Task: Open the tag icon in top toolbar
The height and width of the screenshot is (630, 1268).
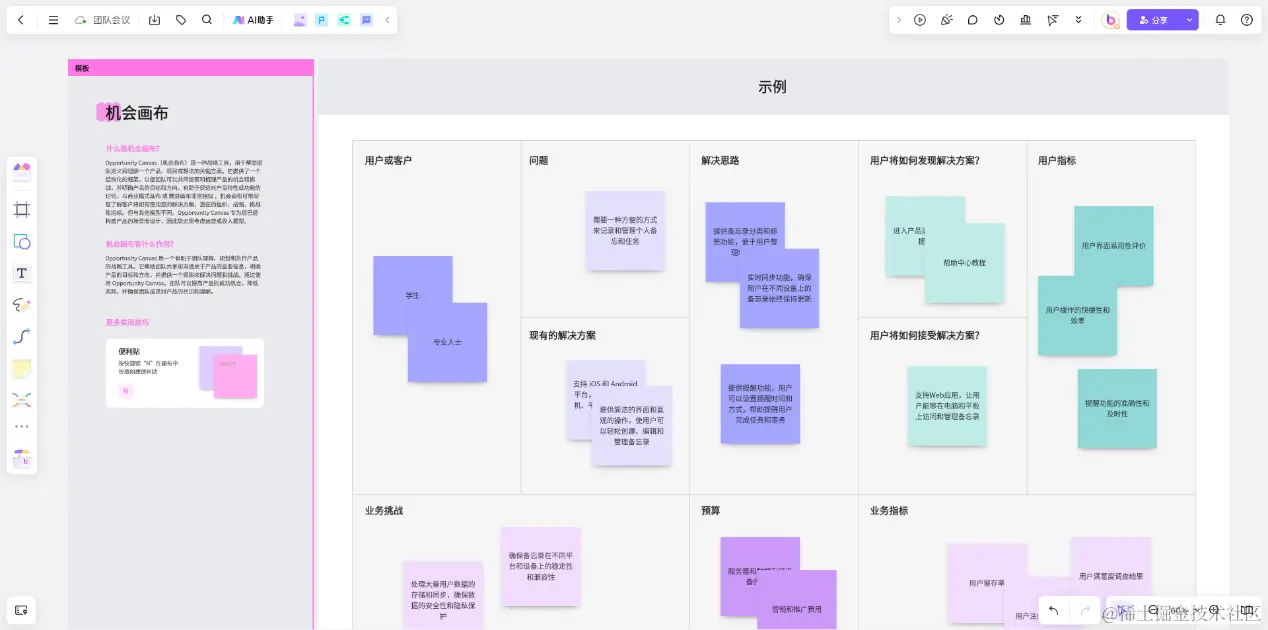Action: [x=181, y=20]
